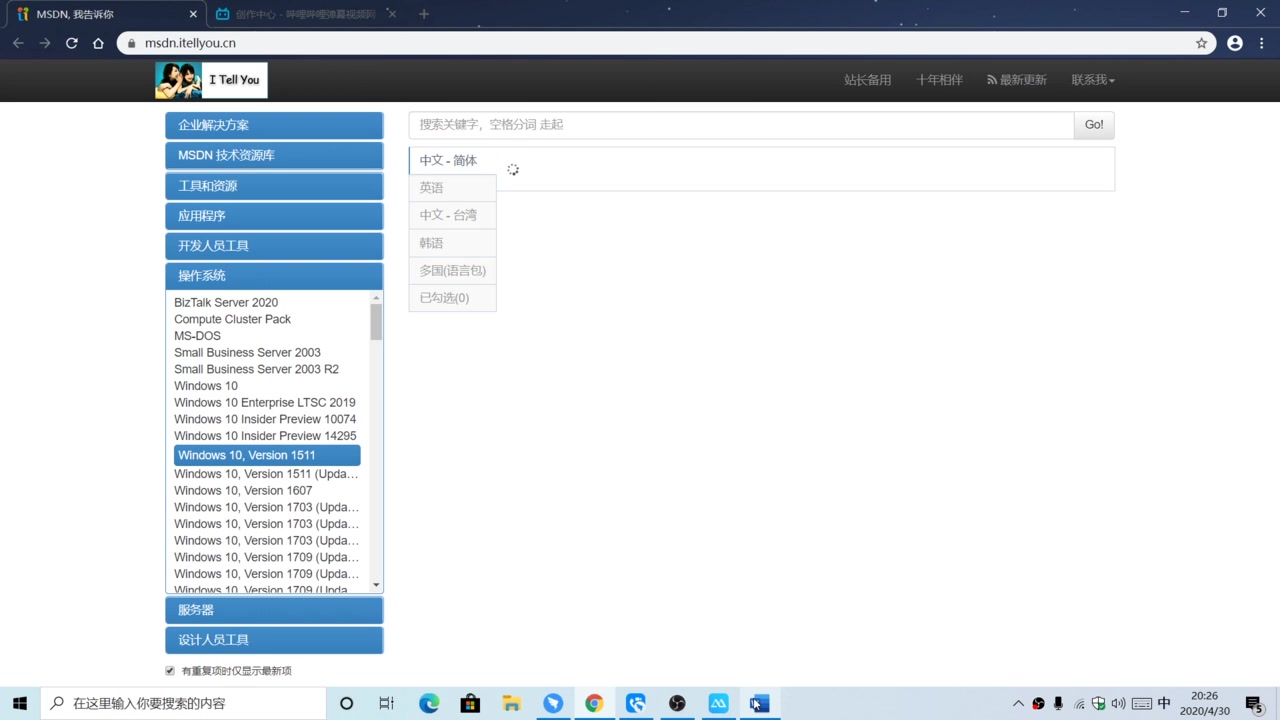Open Chrome three-dot menu
Screen dimensions: 1280x720
1263,43
